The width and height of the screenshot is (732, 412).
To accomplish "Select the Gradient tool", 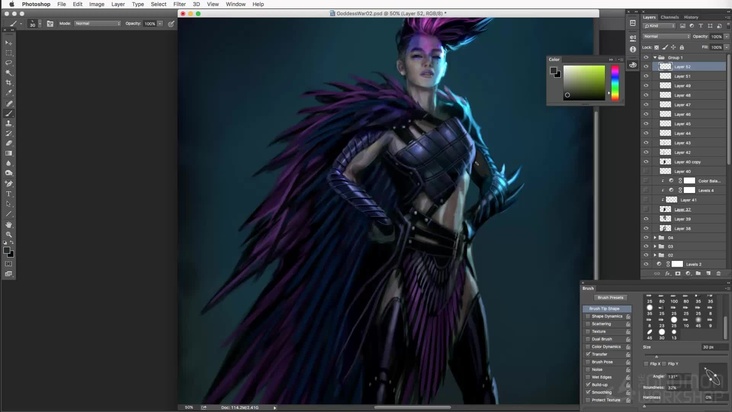I will (8, 154).
